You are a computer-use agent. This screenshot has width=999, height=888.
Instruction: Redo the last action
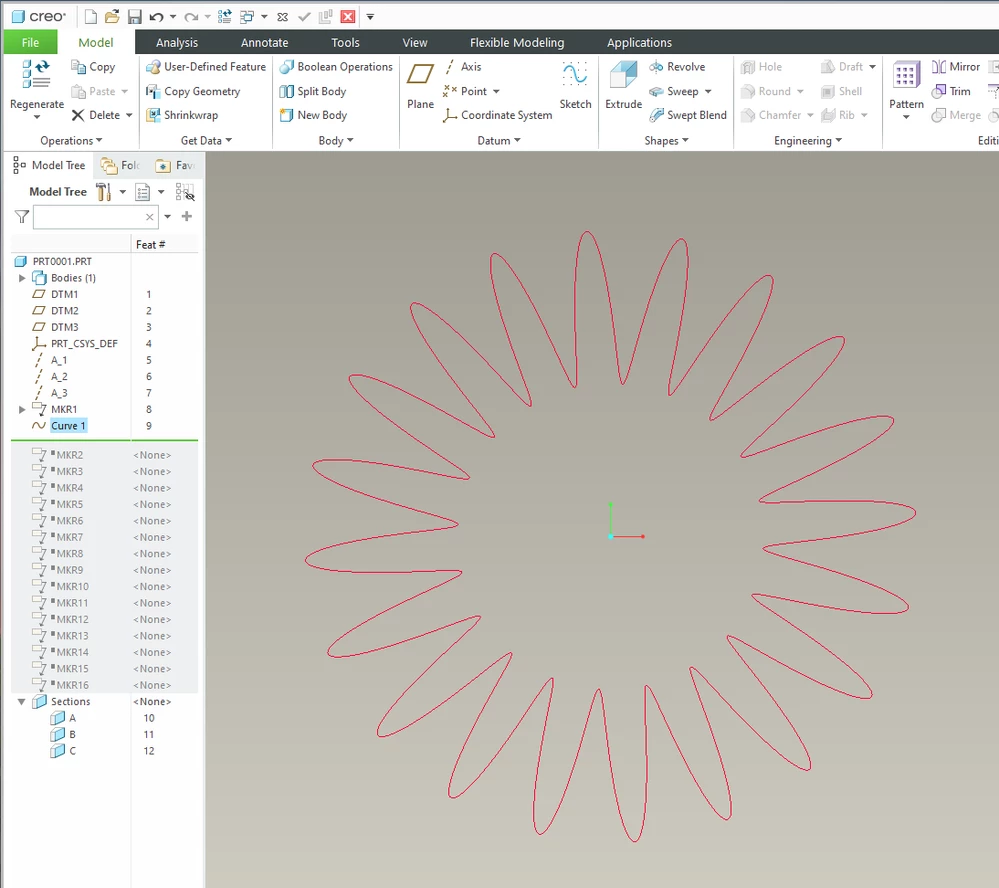coord(190,17)
